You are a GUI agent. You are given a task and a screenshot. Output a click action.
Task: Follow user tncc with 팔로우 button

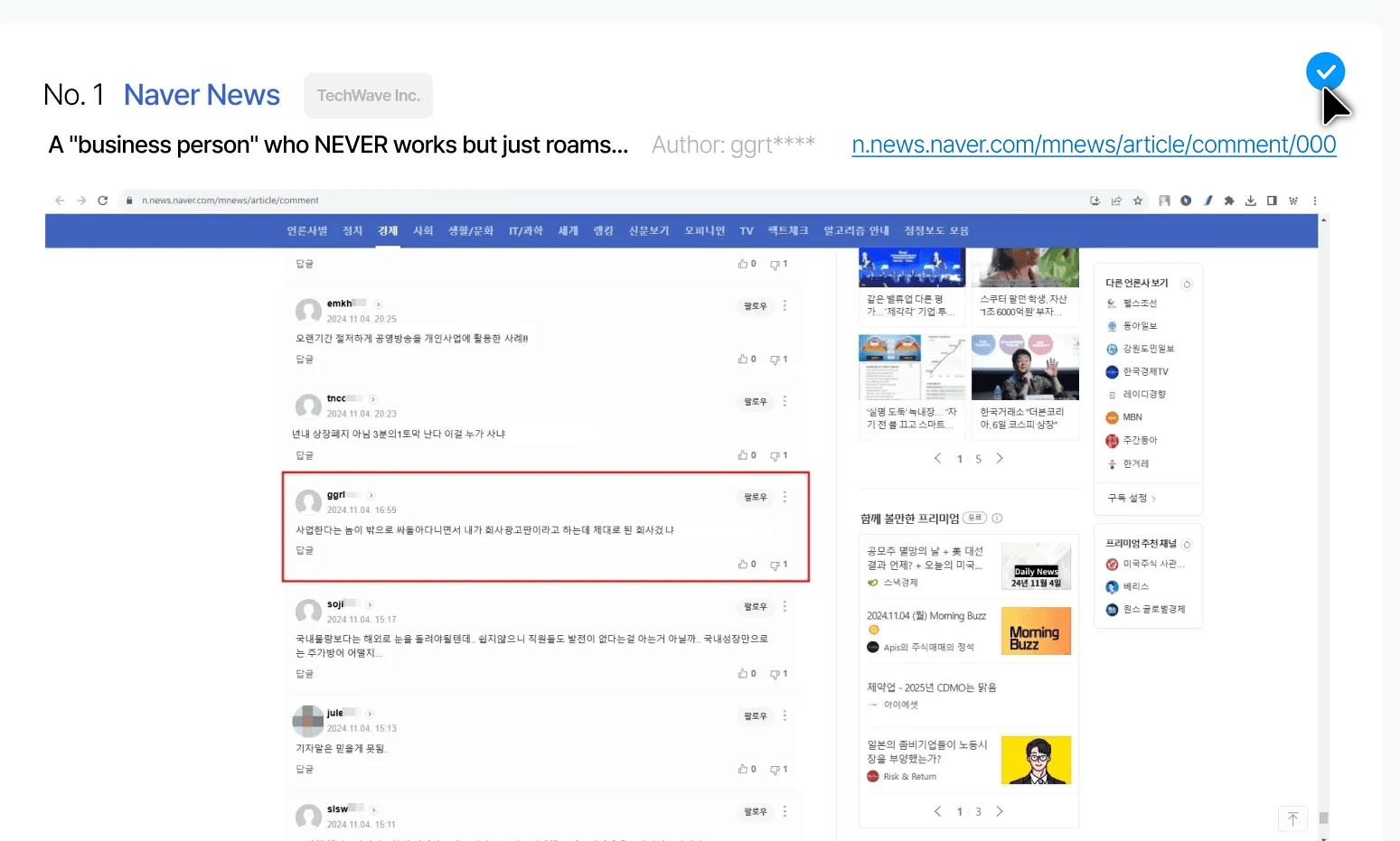(756, 401)
